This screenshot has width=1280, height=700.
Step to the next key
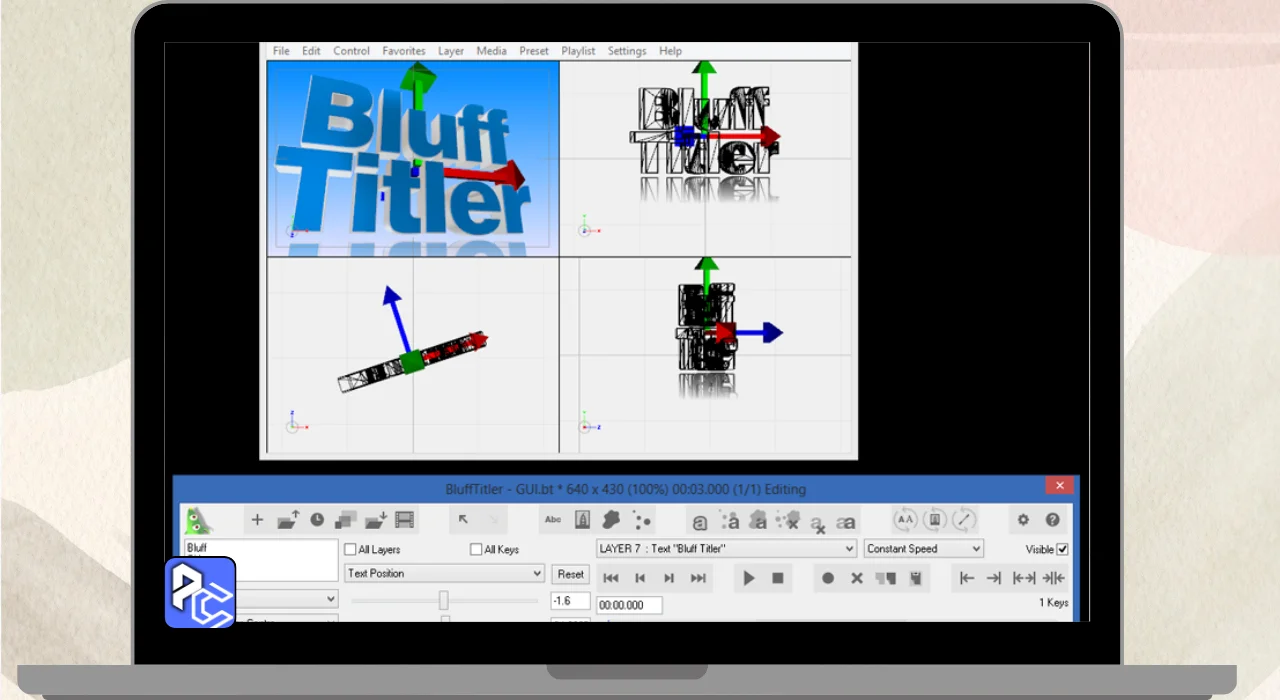(x=669, y=578)
